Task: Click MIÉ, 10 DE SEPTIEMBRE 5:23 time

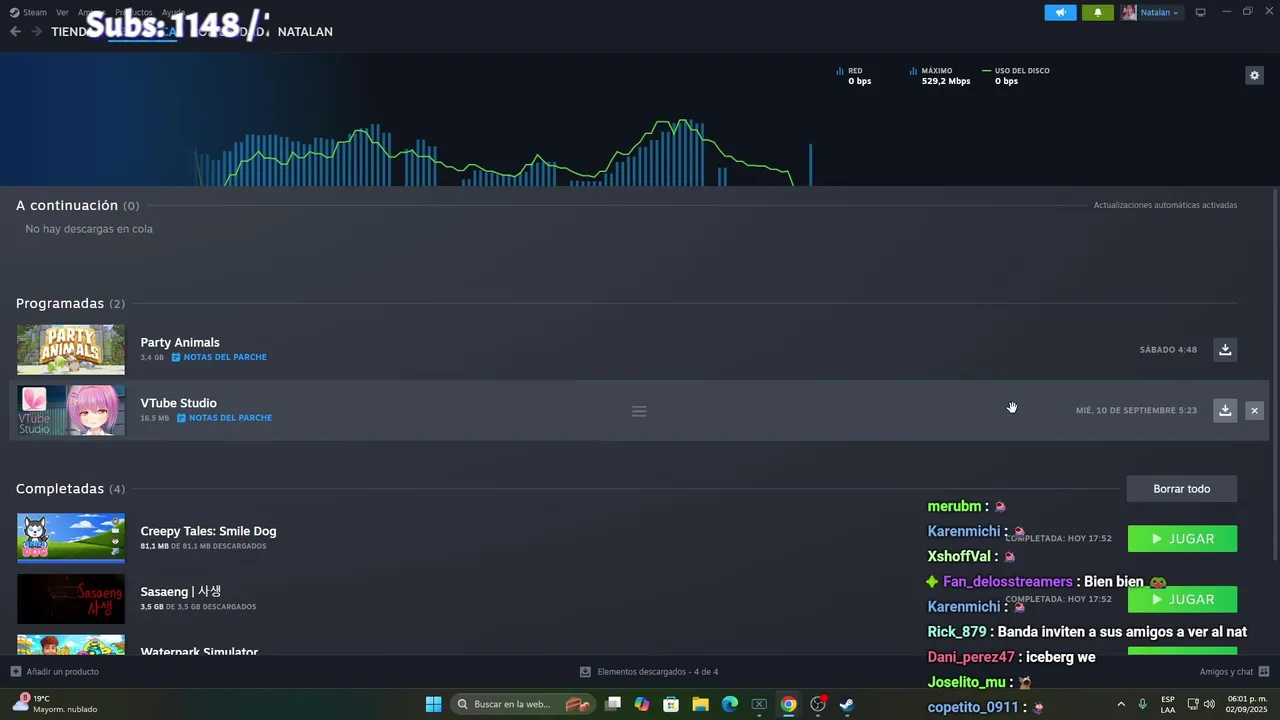Action: click(1136, 410)
